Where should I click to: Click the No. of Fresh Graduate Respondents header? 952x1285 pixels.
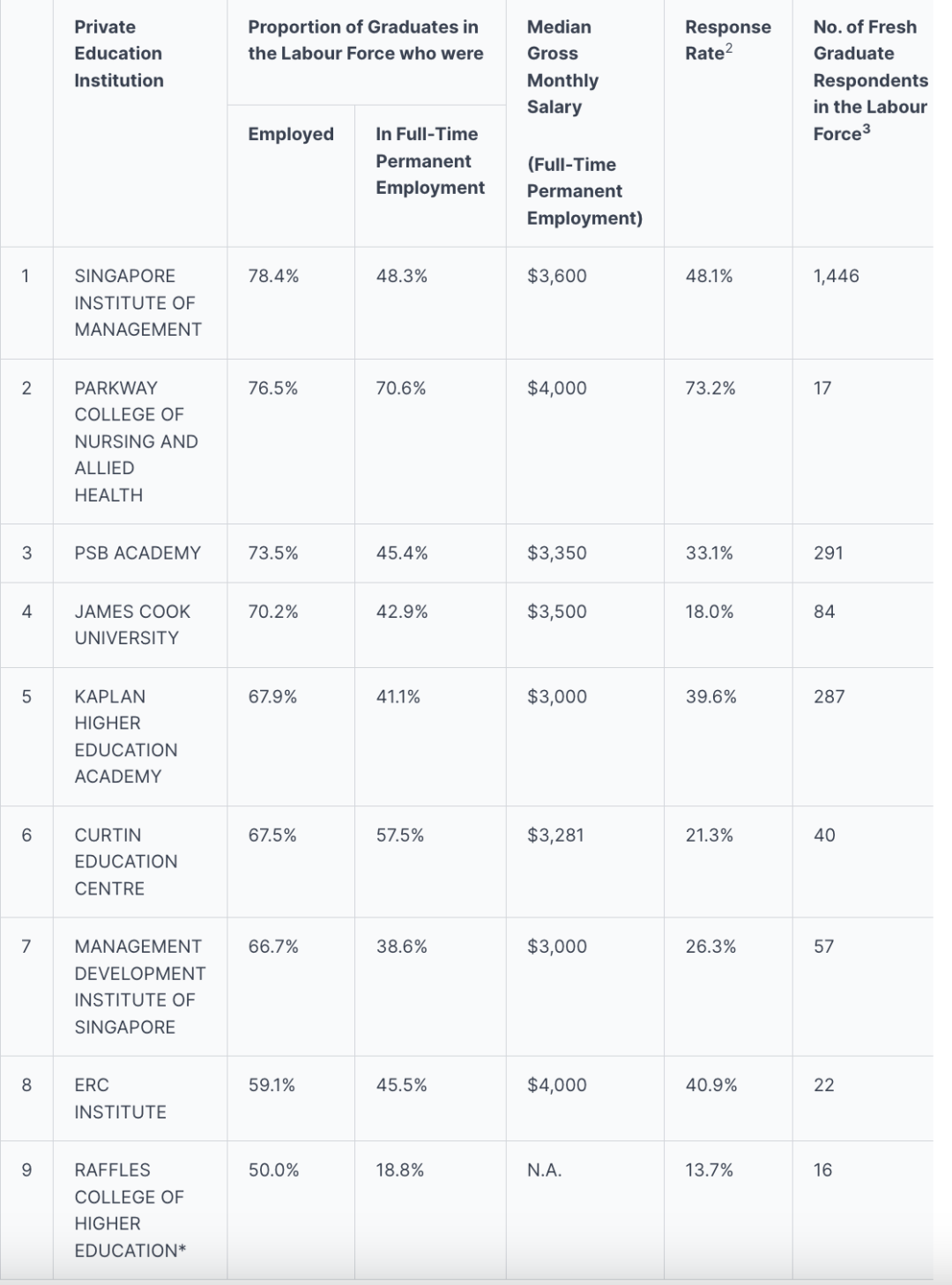870,80
